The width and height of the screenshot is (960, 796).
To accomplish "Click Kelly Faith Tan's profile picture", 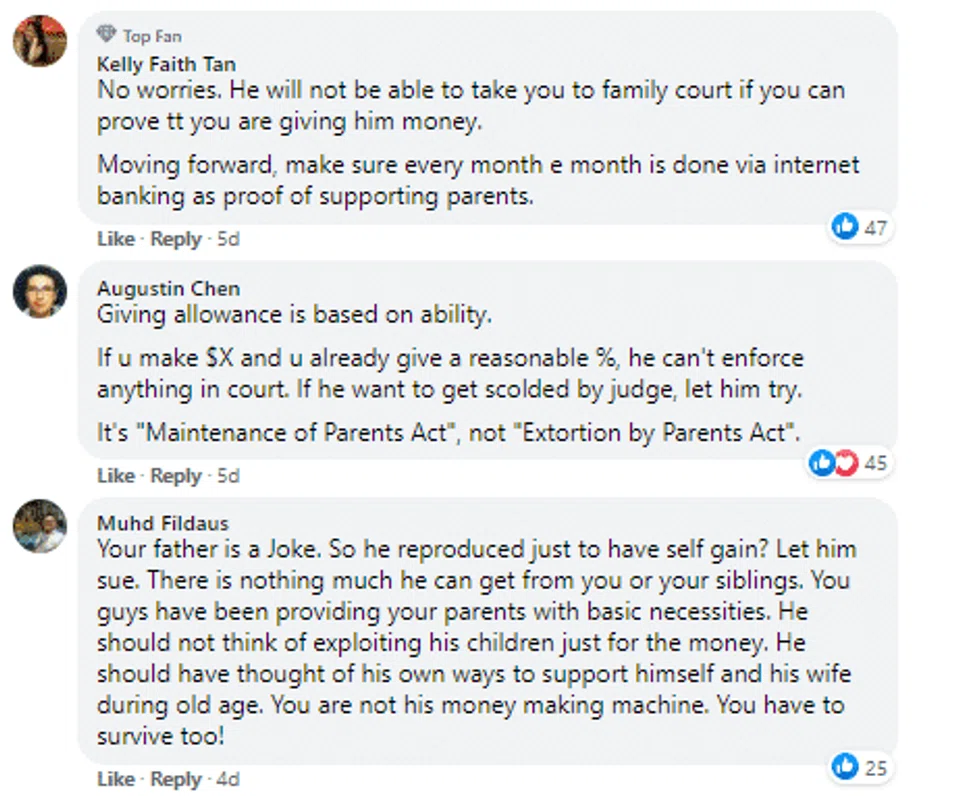I will tap(39, 41).
